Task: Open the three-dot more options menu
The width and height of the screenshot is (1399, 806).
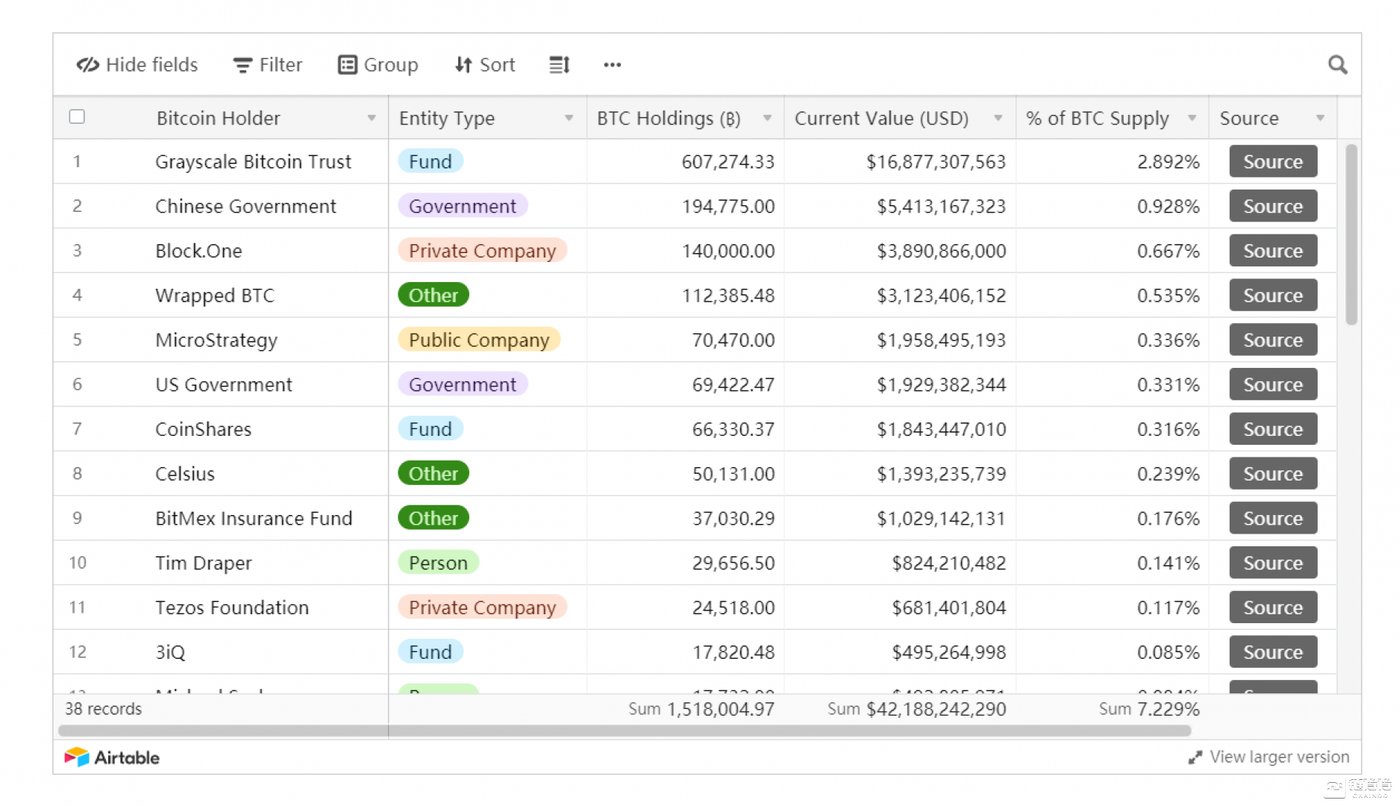Action: pyautogui.click(x=612, y=65)
